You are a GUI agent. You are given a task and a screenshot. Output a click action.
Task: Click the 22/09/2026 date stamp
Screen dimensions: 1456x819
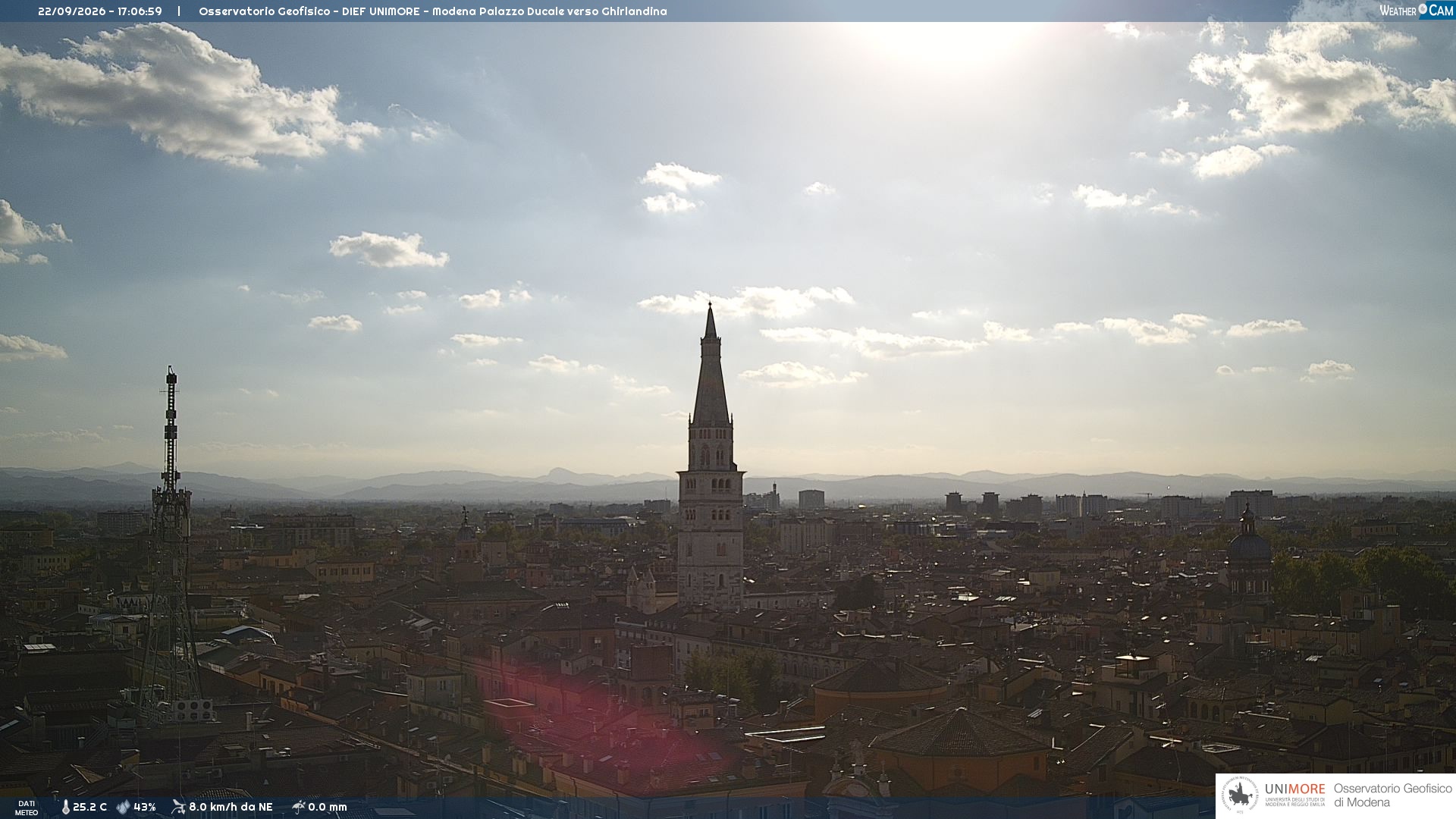click(x=72, y=11)
